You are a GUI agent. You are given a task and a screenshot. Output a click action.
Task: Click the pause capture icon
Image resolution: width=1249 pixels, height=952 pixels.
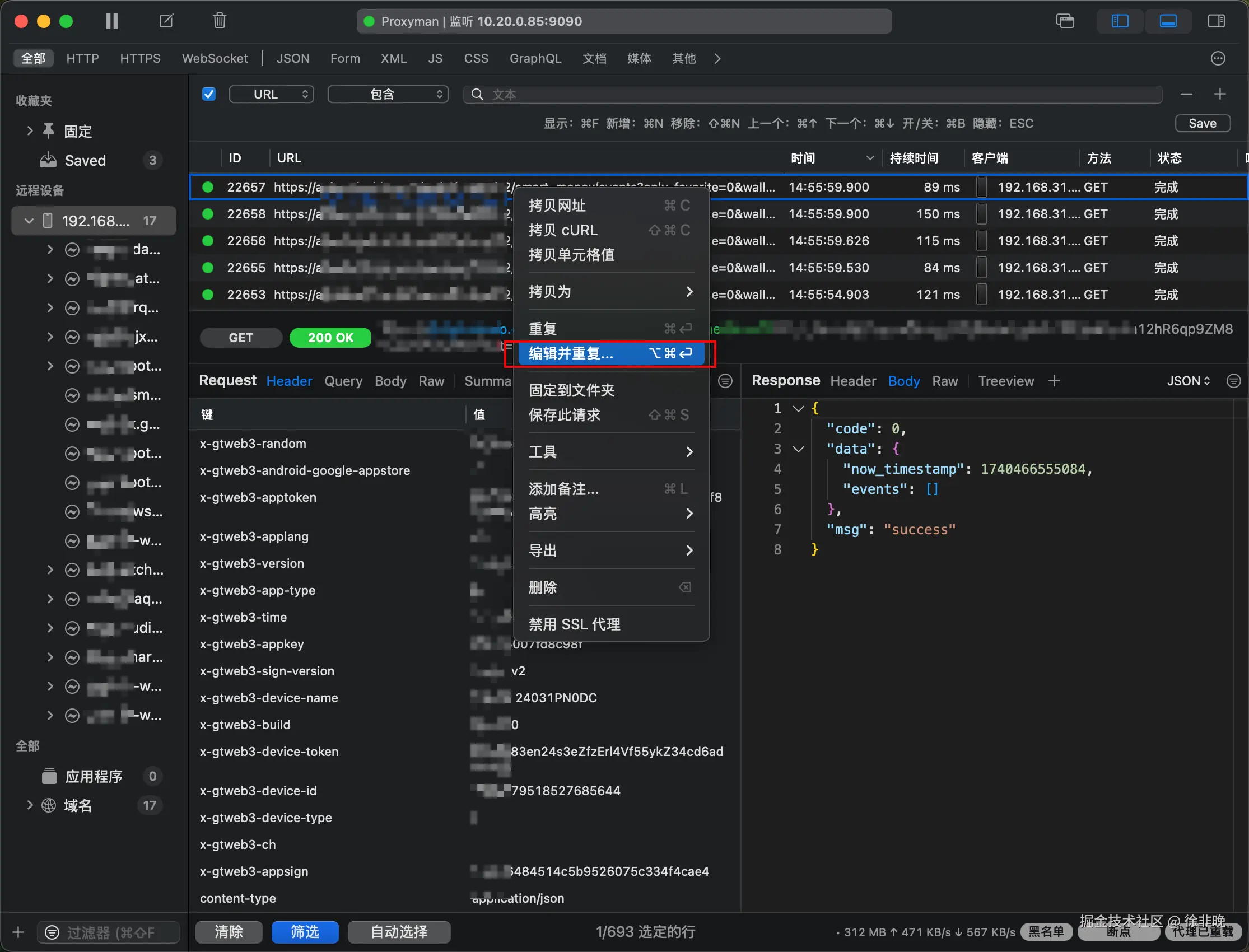[x=111, y=21]
